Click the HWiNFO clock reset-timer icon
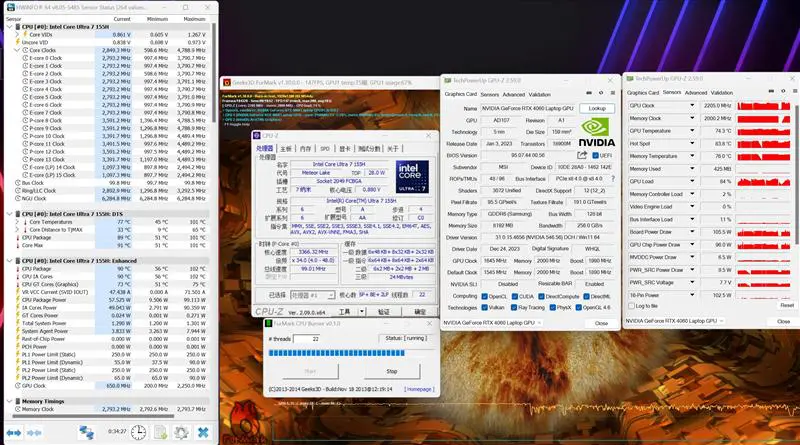 138,433
